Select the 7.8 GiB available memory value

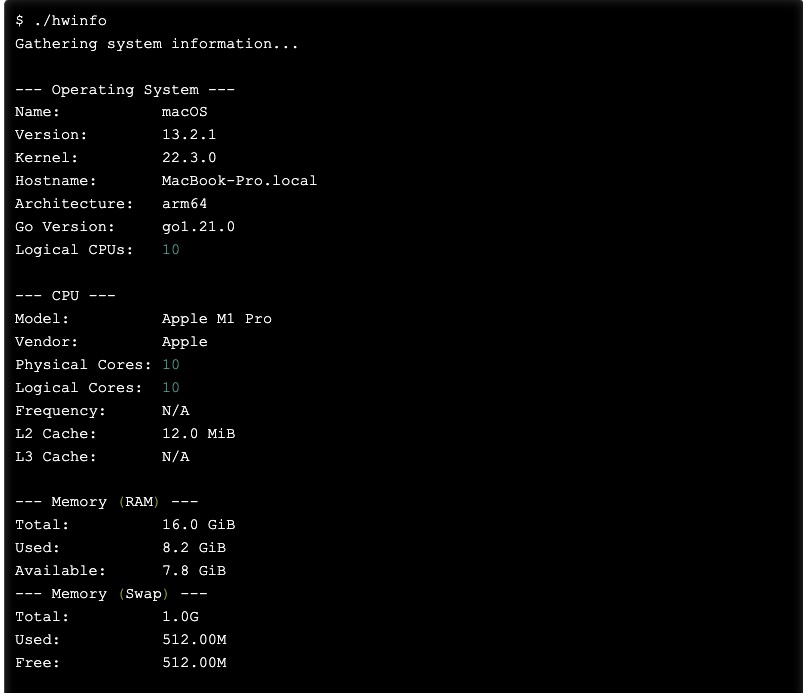pos(193,570)
